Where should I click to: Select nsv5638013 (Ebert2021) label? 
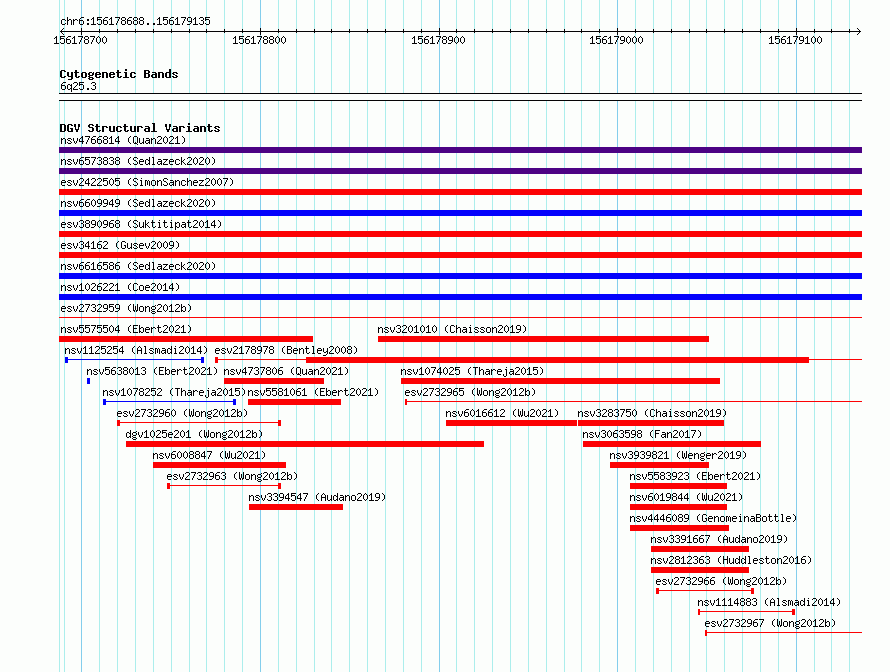pyautogui.click(x=152, y=371)
